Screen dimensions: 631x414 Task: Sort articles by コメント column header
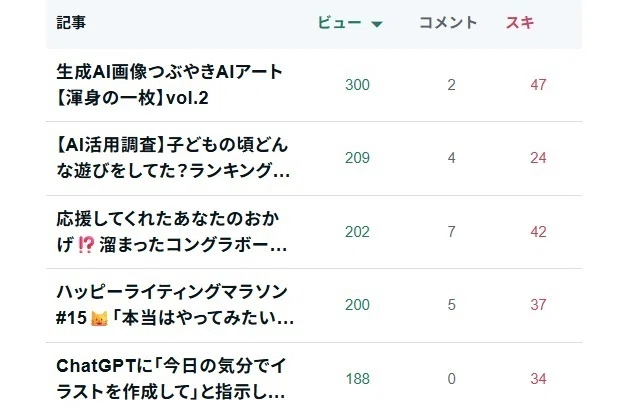[x=448, y=23]
